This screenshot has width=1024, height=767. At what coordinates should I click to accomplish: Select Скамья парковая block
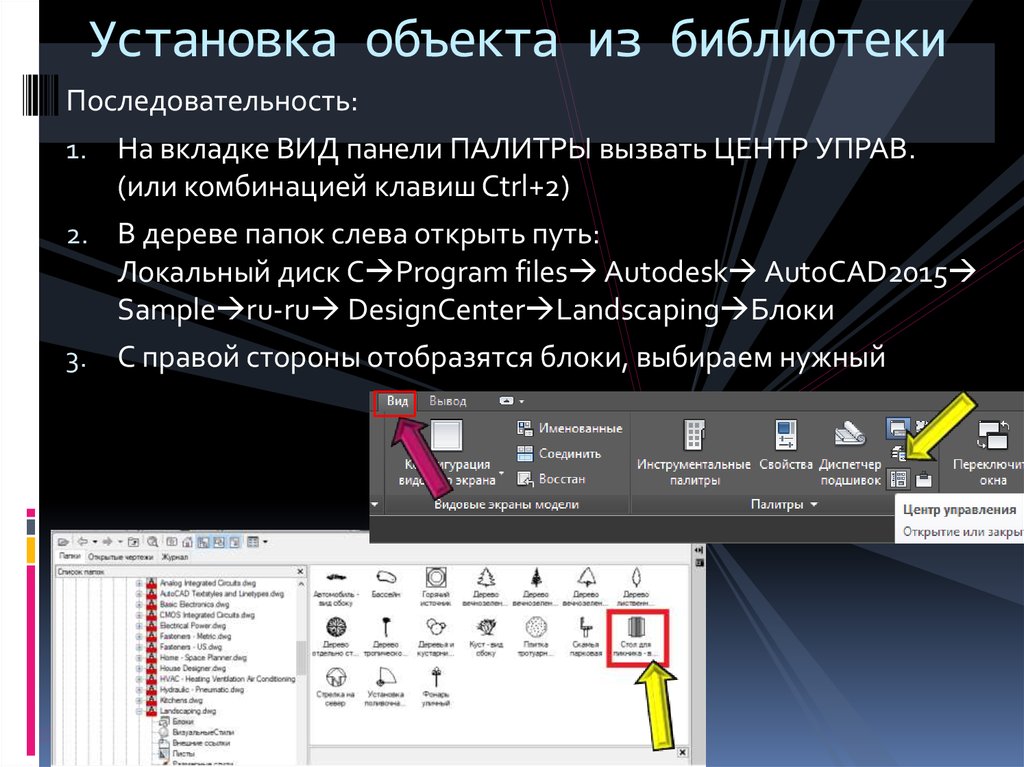point(586,638)
